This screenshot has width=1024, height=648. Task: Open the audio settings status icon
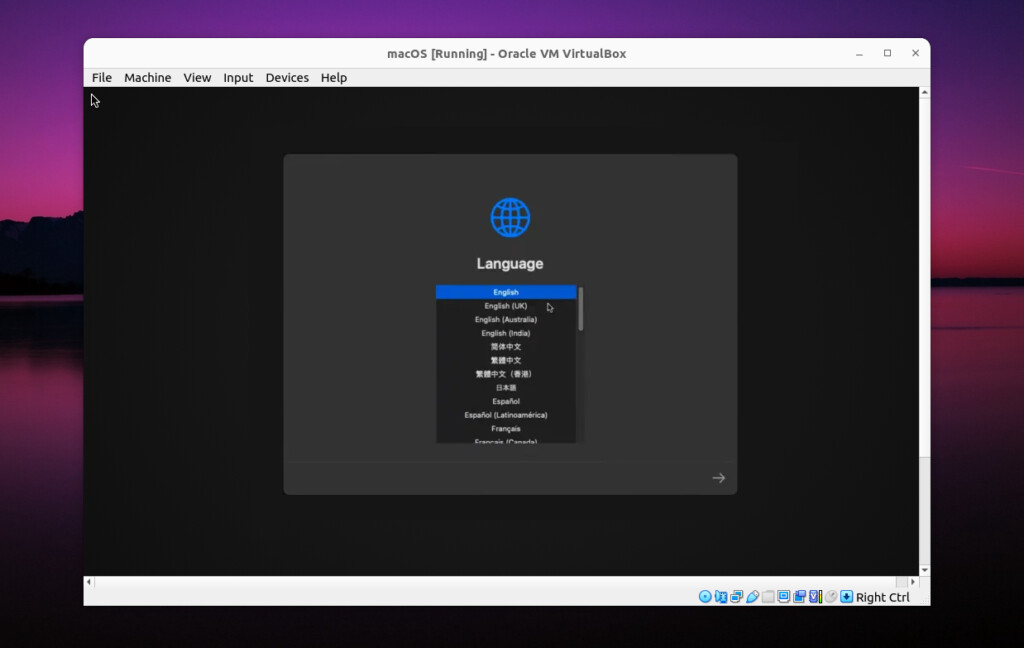[721, 597]
